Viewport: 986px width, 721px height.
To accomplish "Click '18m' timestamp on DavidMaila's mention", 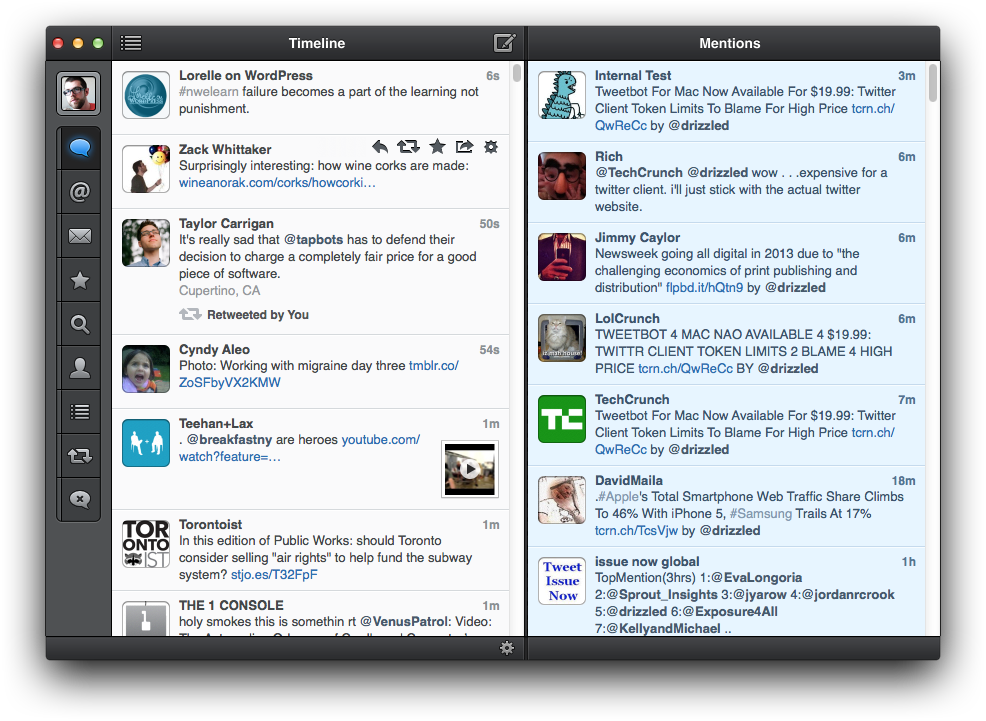I will [x=904, y=481].
